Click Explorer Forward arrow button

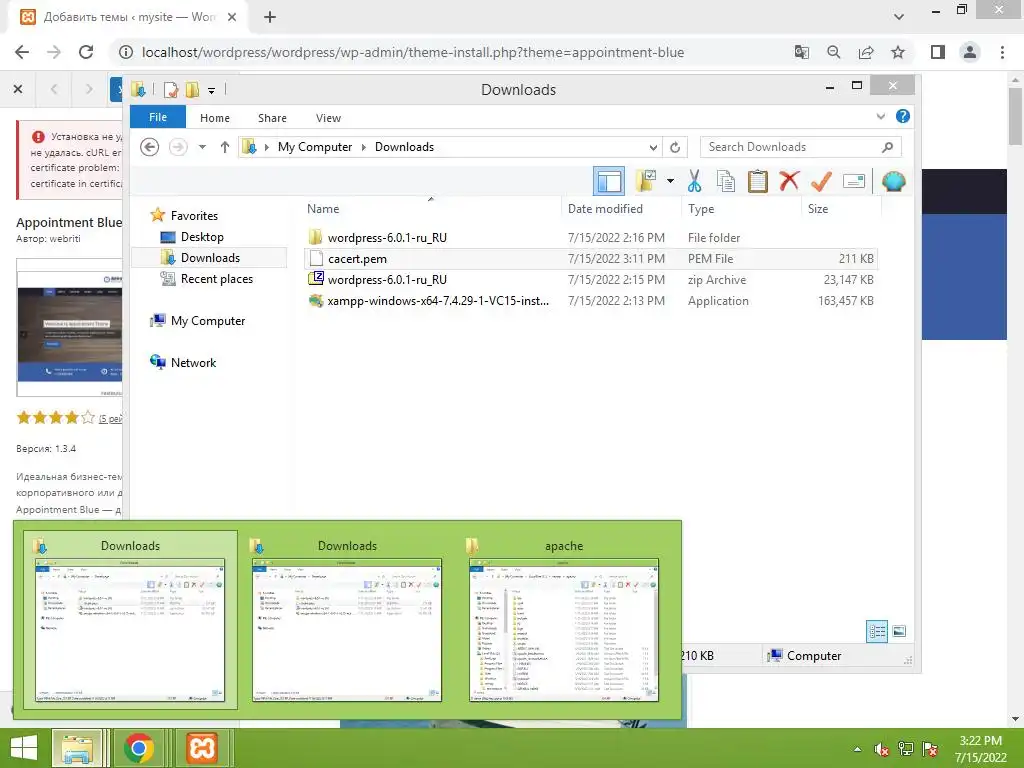(x=178, y=147)
